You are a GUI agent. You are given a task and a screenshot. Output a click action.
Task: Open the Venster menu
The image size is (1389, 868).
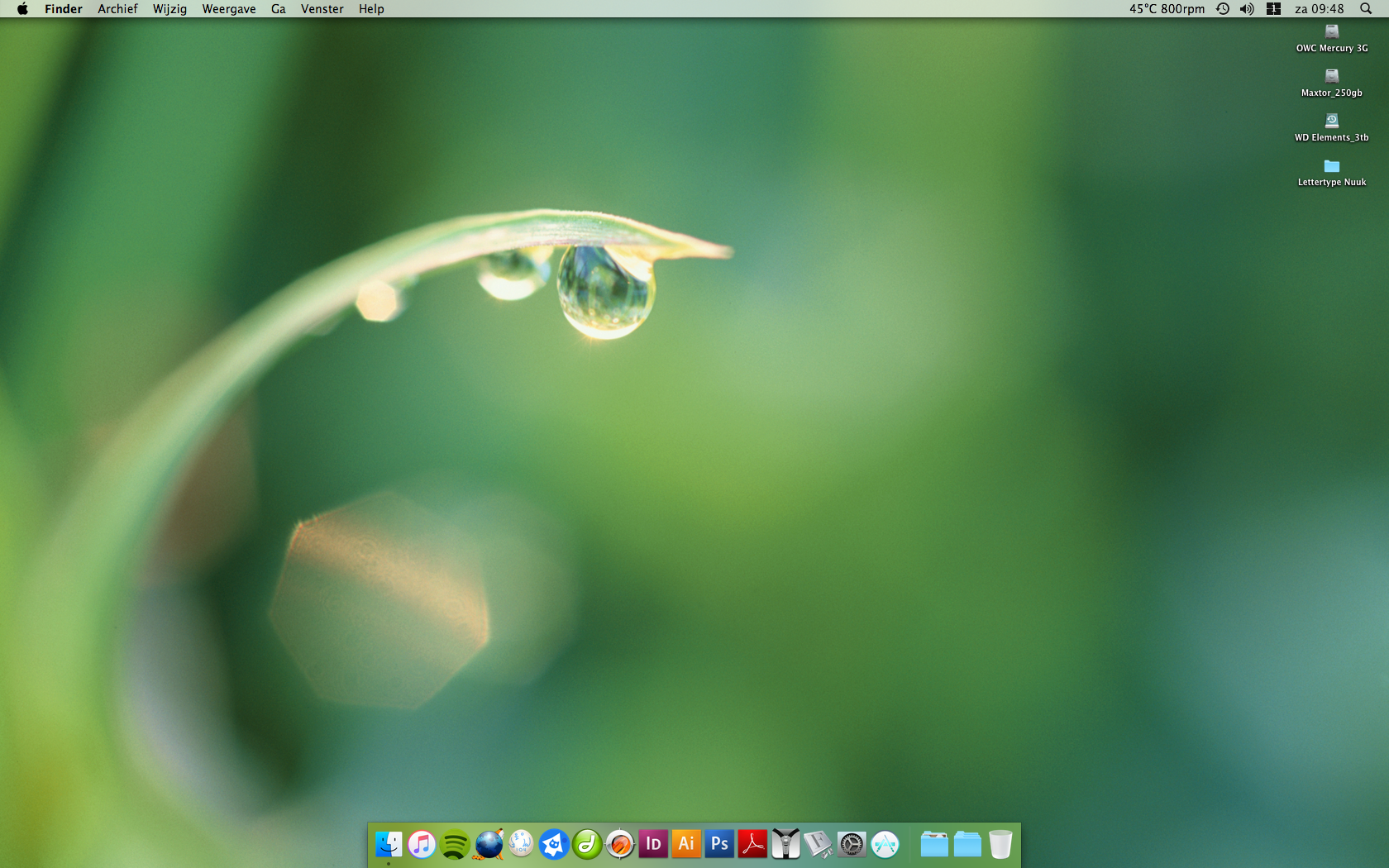coord(322,9)
